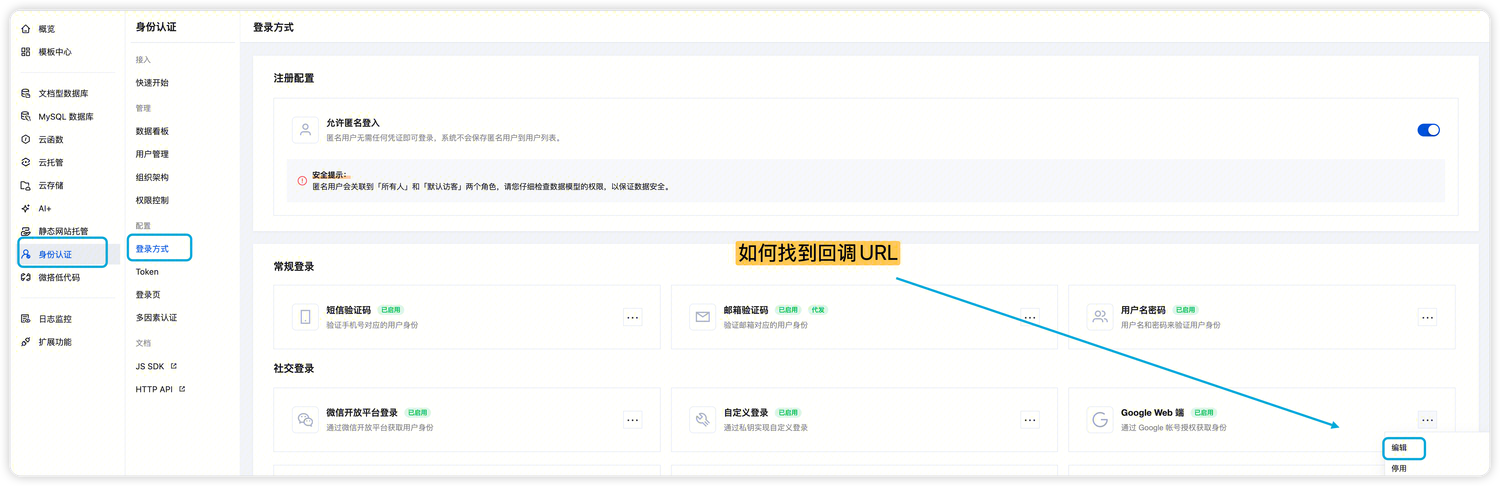Viewport: 1500px width, 486px height.
Task: Open the more menu on 短信验证码 card
Action: coord(632,317)
